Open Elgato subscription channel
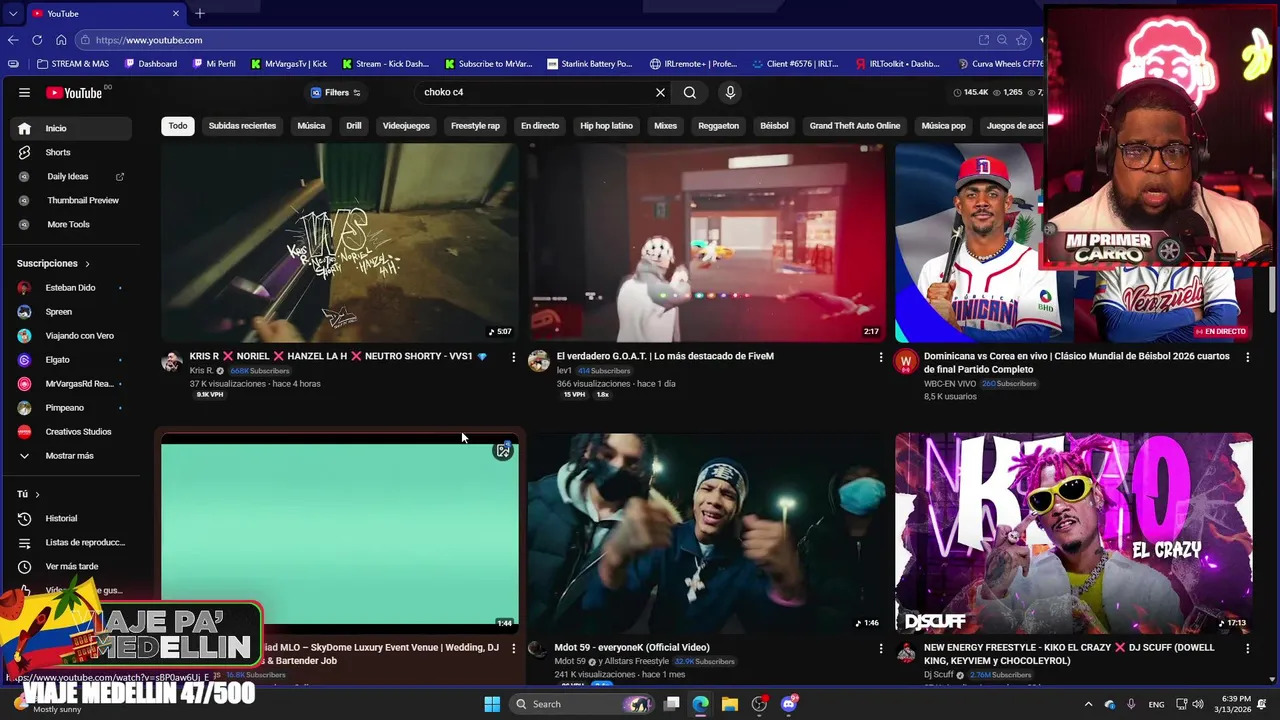 pyautogui.click(x=71, y=359)
